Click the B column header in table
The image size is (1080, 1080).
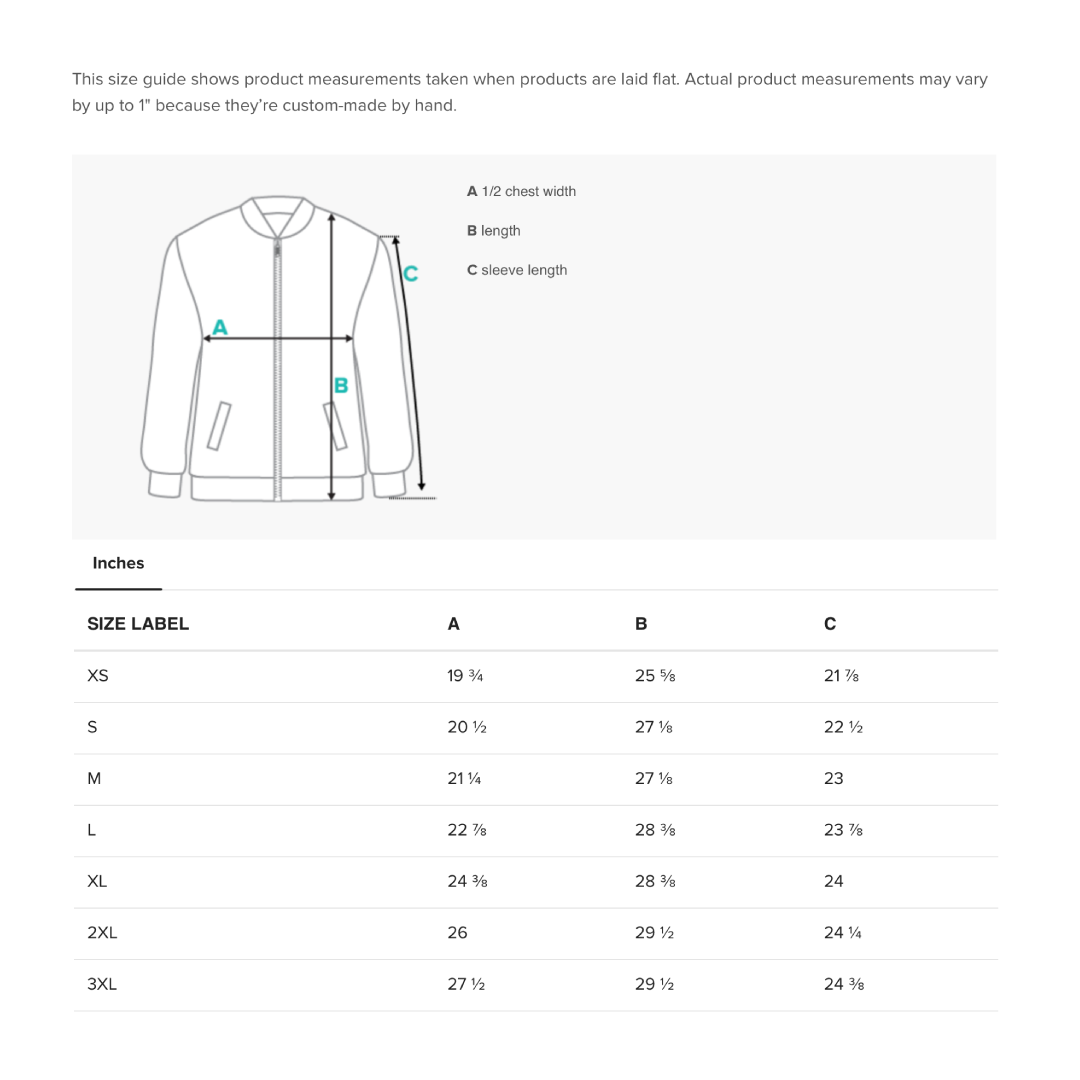tap(641, 624)
